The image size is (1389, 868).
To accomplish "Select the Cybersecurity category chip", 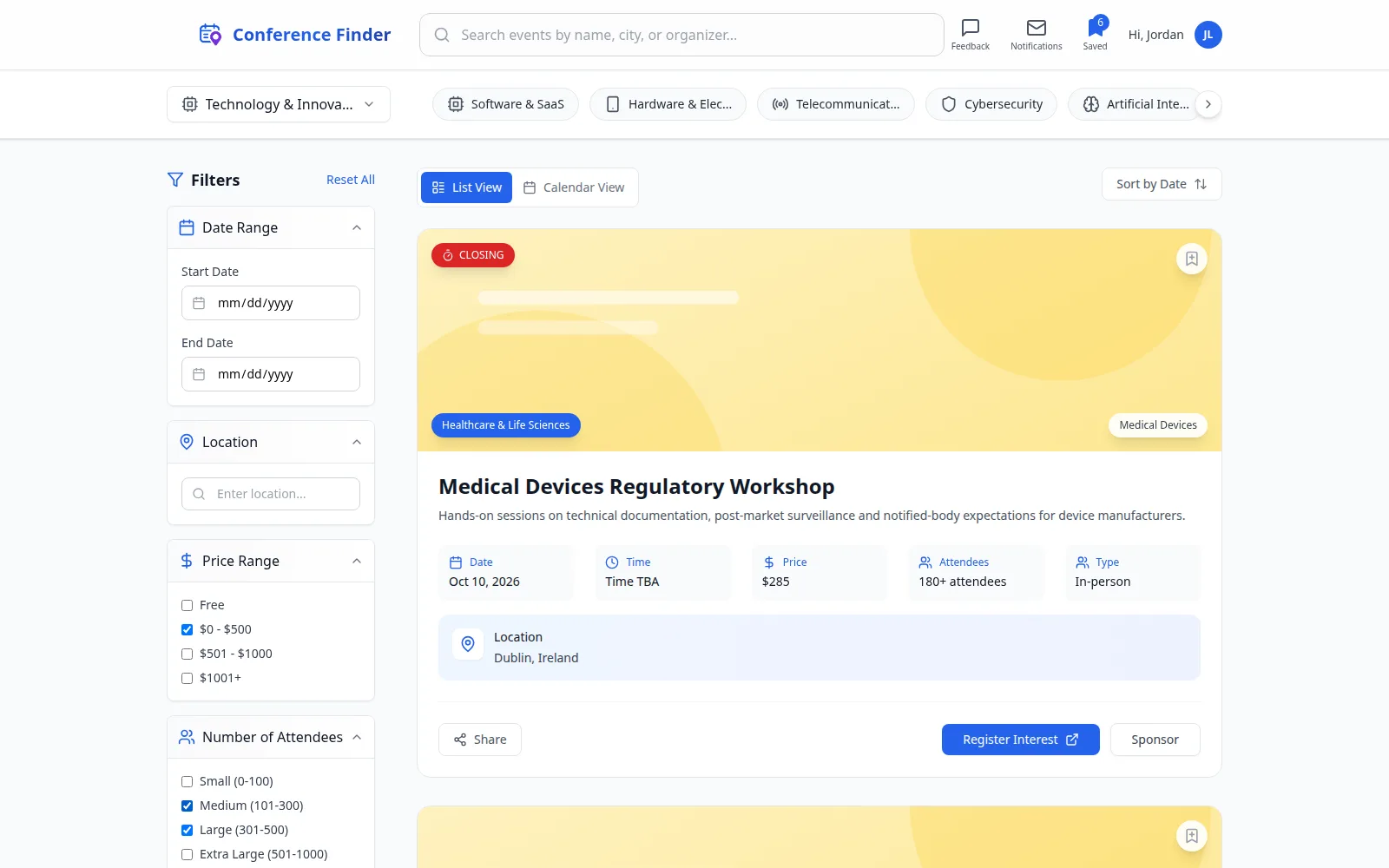I will click(x=991, y=104).
